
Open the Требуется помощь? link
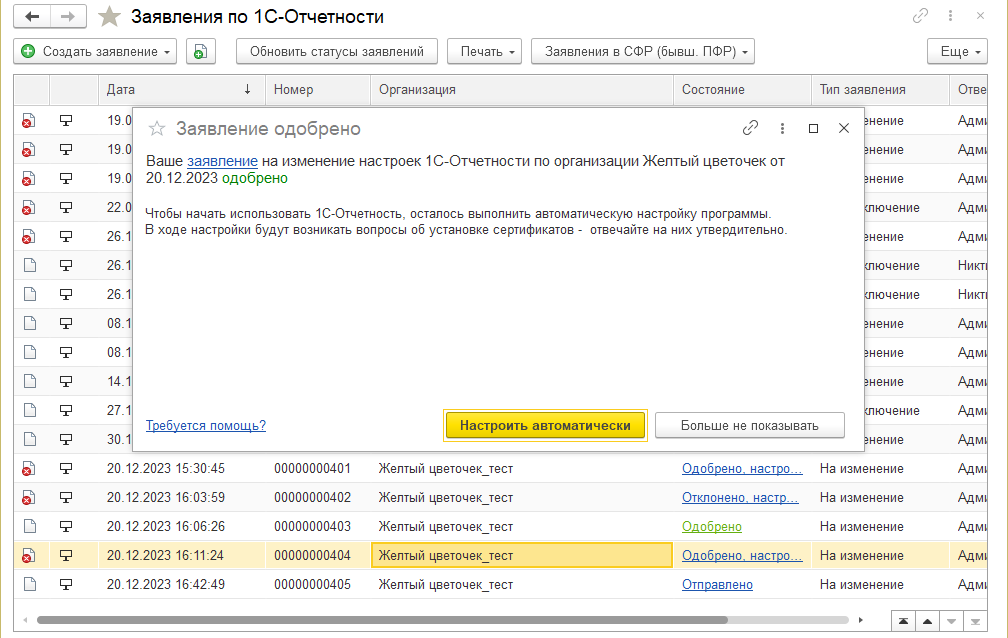point(206,426)
